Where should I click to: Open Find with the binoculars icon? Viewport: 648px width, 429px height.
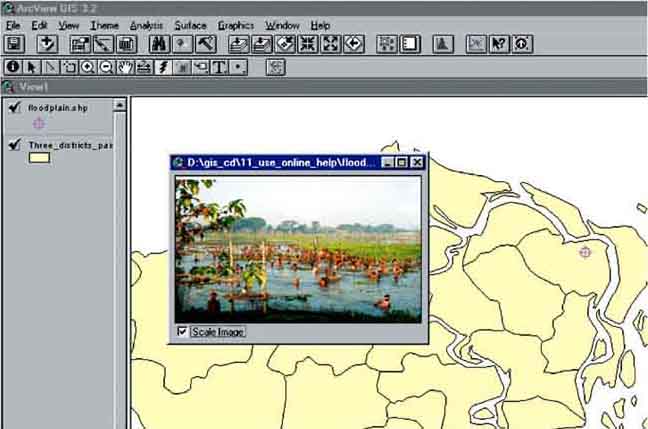pyautogui.click(x=158, y=44)
